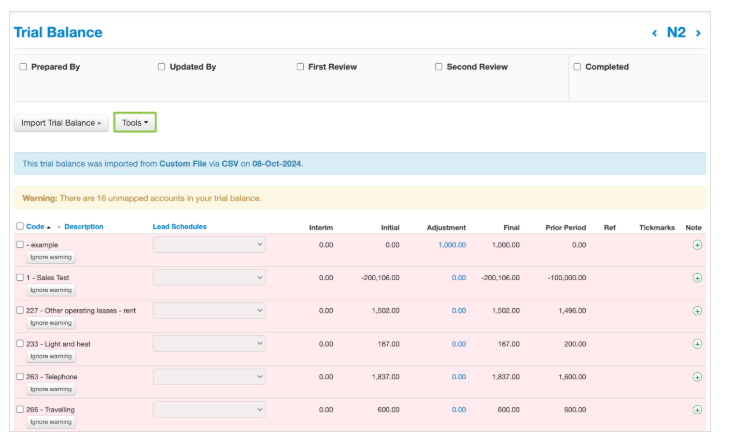
Task: Open the Import Trial Balance dropdown
Action: (60, 123)
